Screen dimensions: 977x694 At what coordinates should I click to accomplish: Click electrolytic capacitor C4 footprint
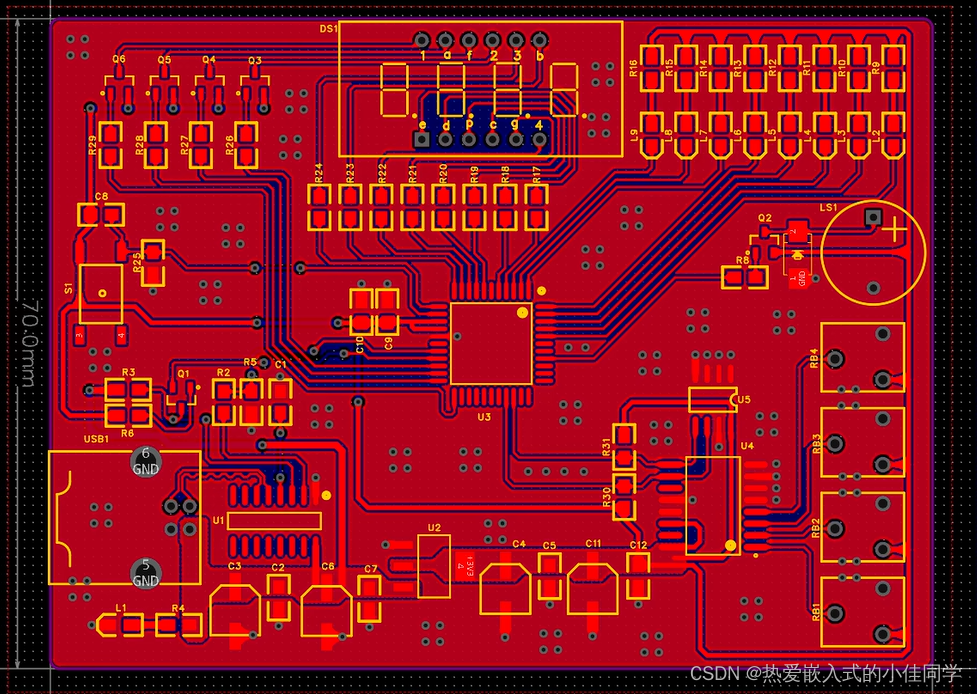tap(505, 592)
